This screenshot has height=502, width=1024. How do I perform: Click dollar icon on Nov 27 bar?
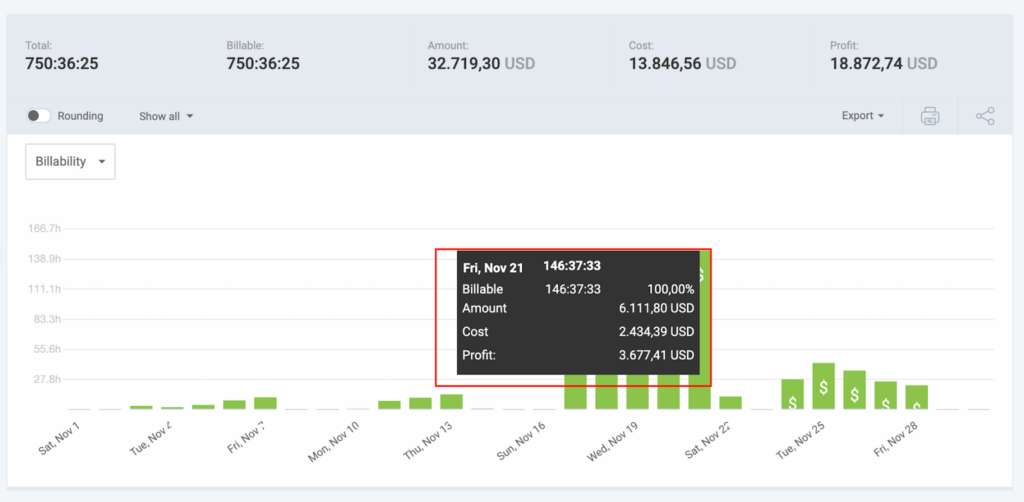point(885,401)
